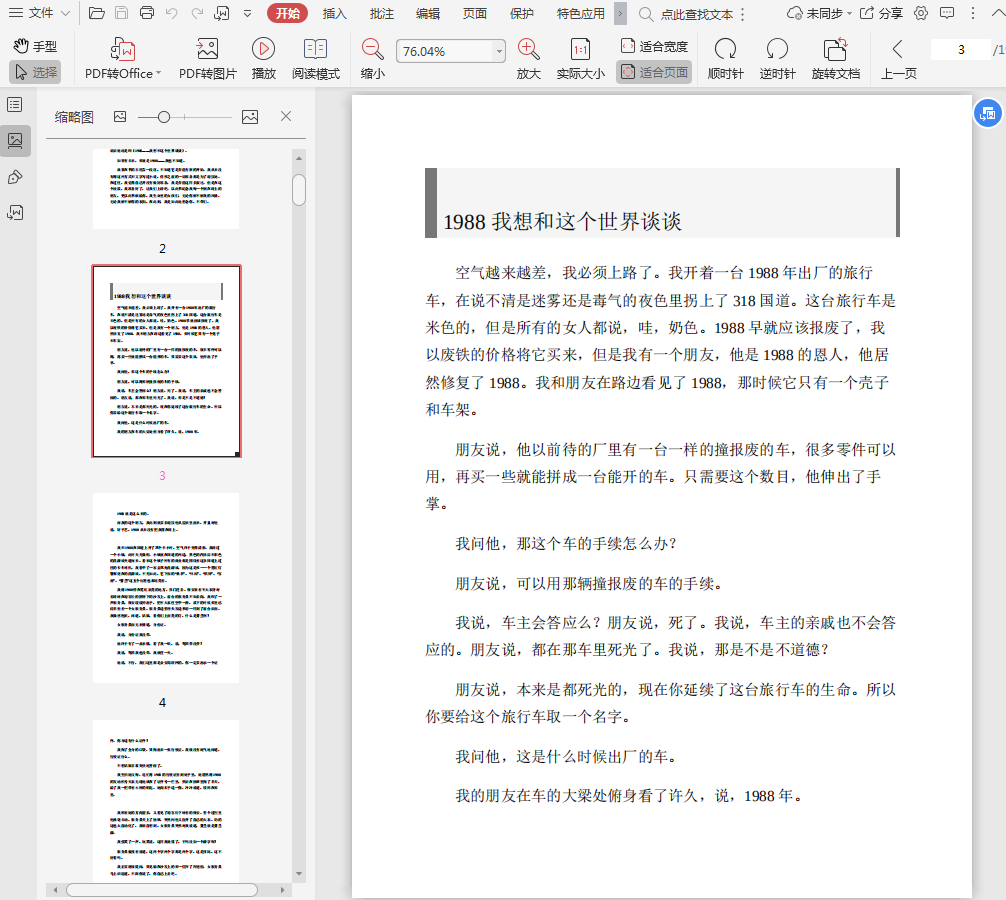Click the thumbnail vertical scrollbar handle
The height and width of the screenshot is (900, 1006).
pos(299,190)
